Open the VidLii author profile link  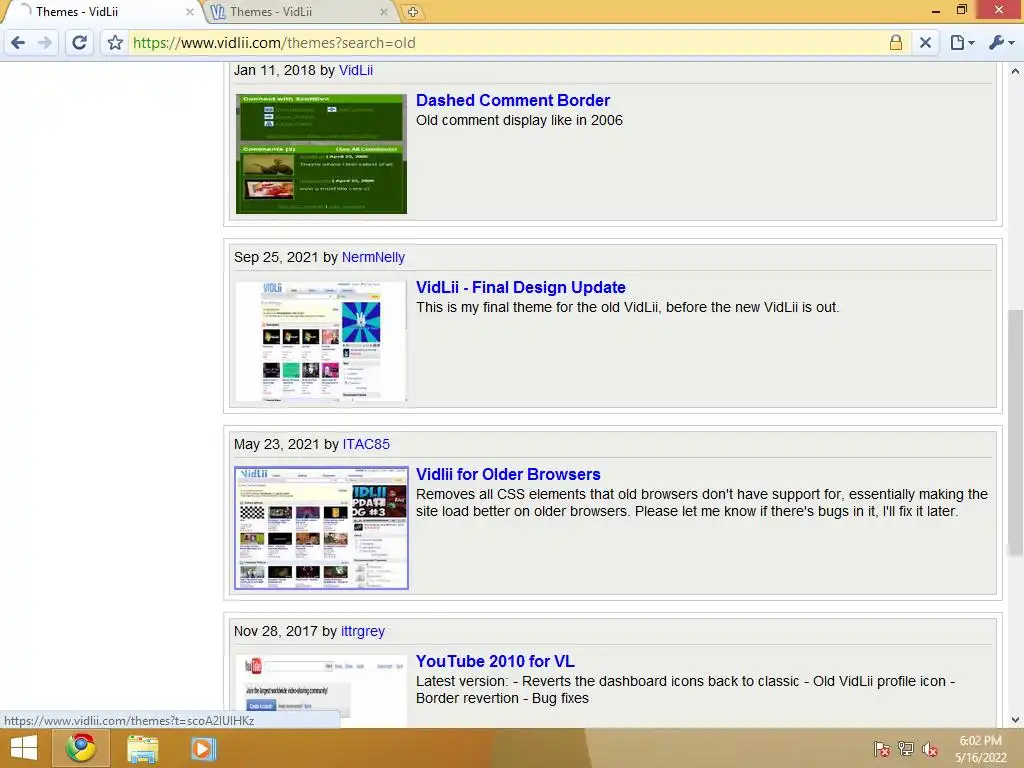tap(356, 71)
